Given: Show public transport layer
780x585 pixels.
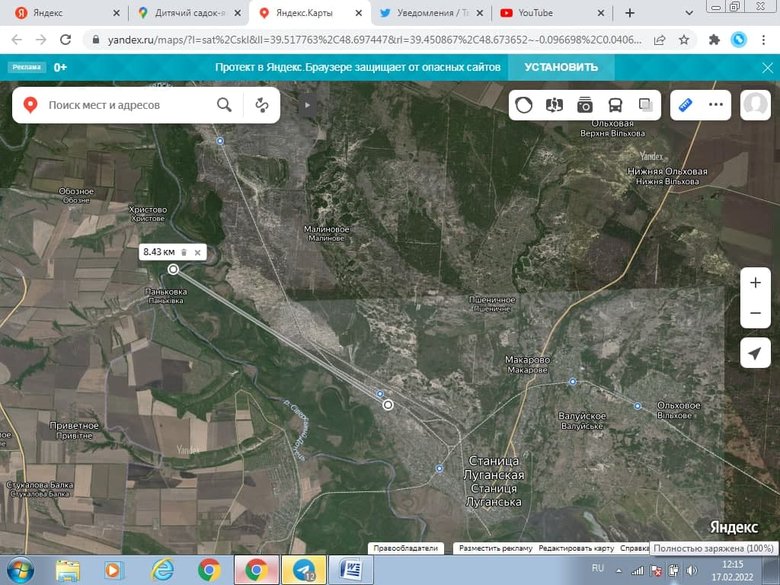Looking at the screenshot, I should [x=616, y=105].
